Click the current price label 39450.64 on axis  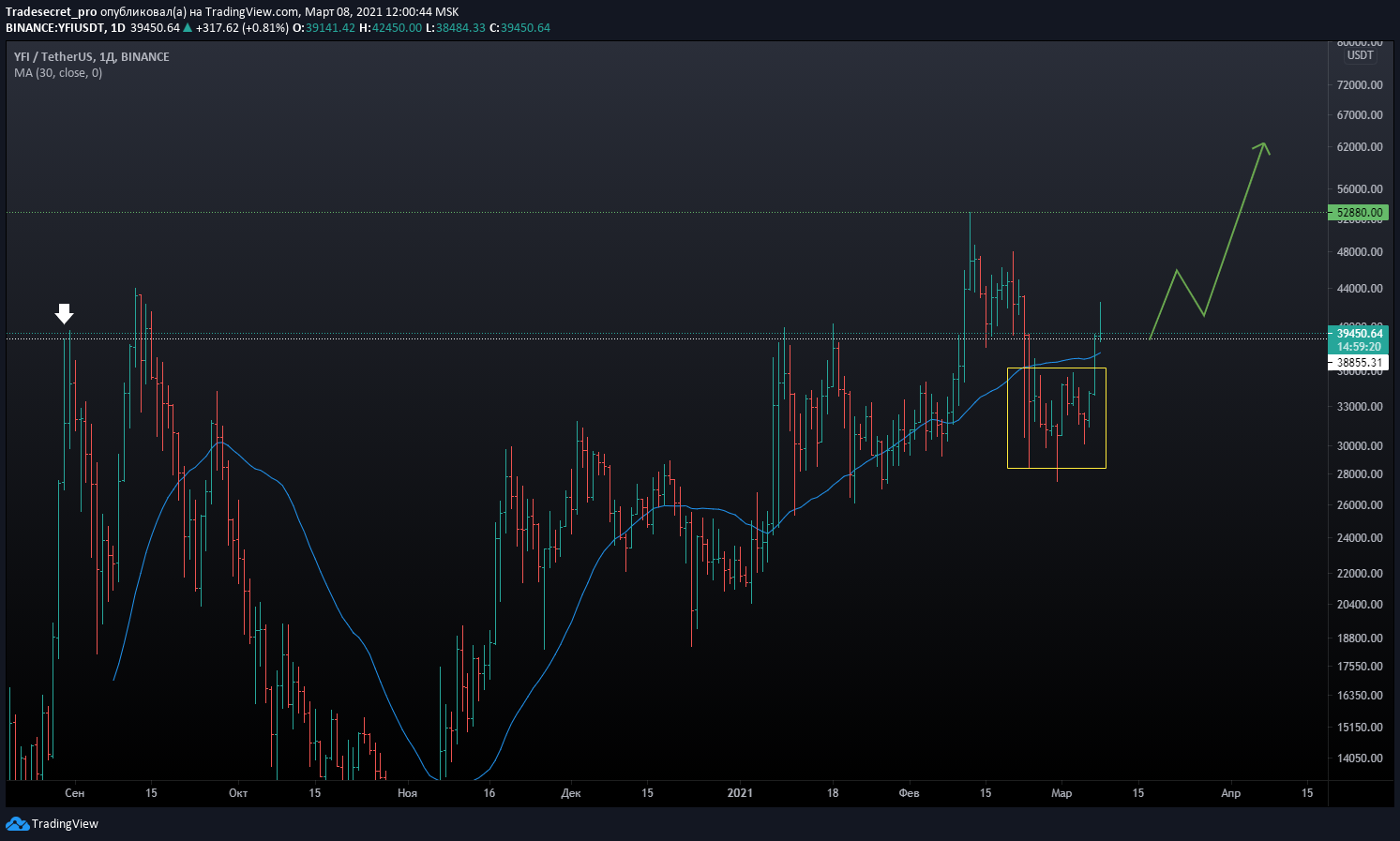tap(1359, 334)
